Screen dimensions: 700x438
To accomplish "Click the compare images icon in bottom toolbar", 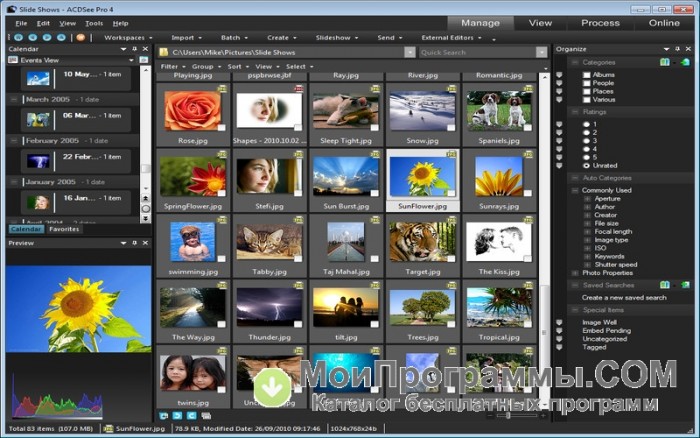I will click(x=206, y=416).
